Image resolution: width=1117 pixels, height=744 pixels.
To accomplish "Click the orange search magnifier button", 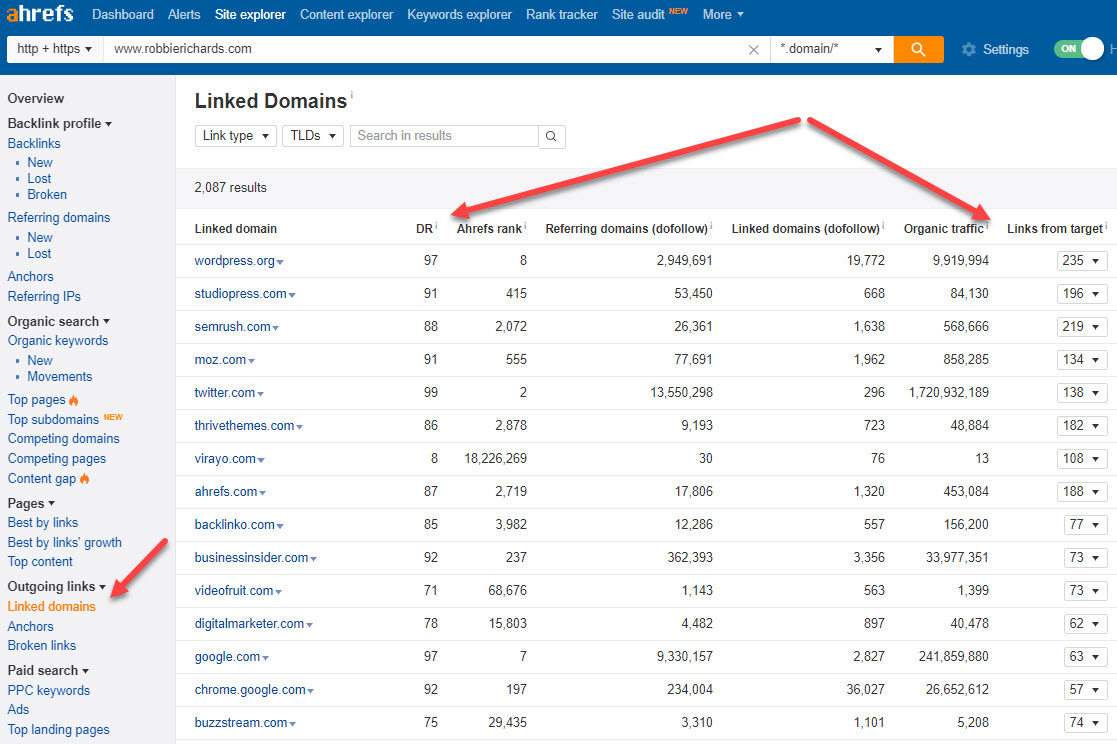I will pos(918,49).
